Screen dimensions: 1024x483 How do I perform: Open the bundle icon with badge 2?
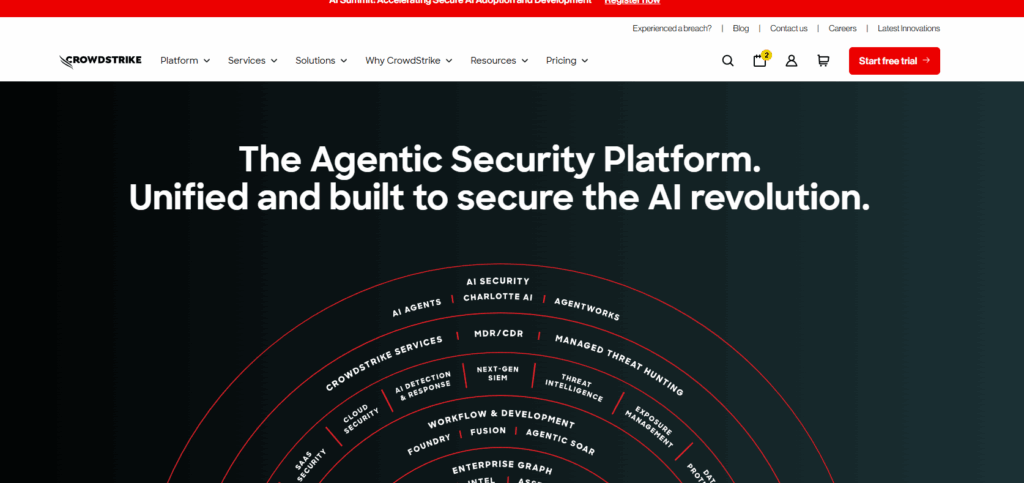pos(760,60)
